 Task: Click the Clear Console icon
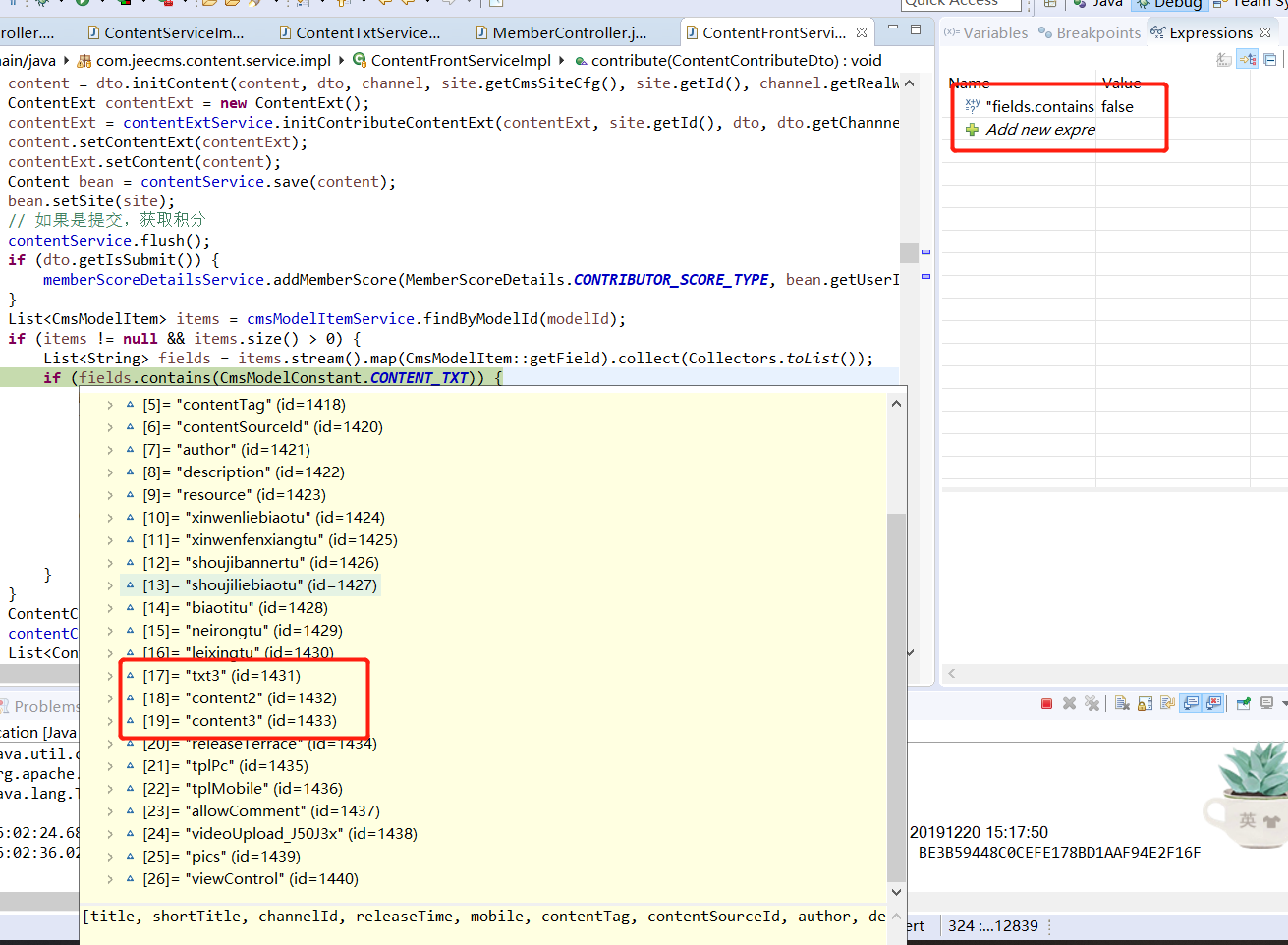point(1122,703)
